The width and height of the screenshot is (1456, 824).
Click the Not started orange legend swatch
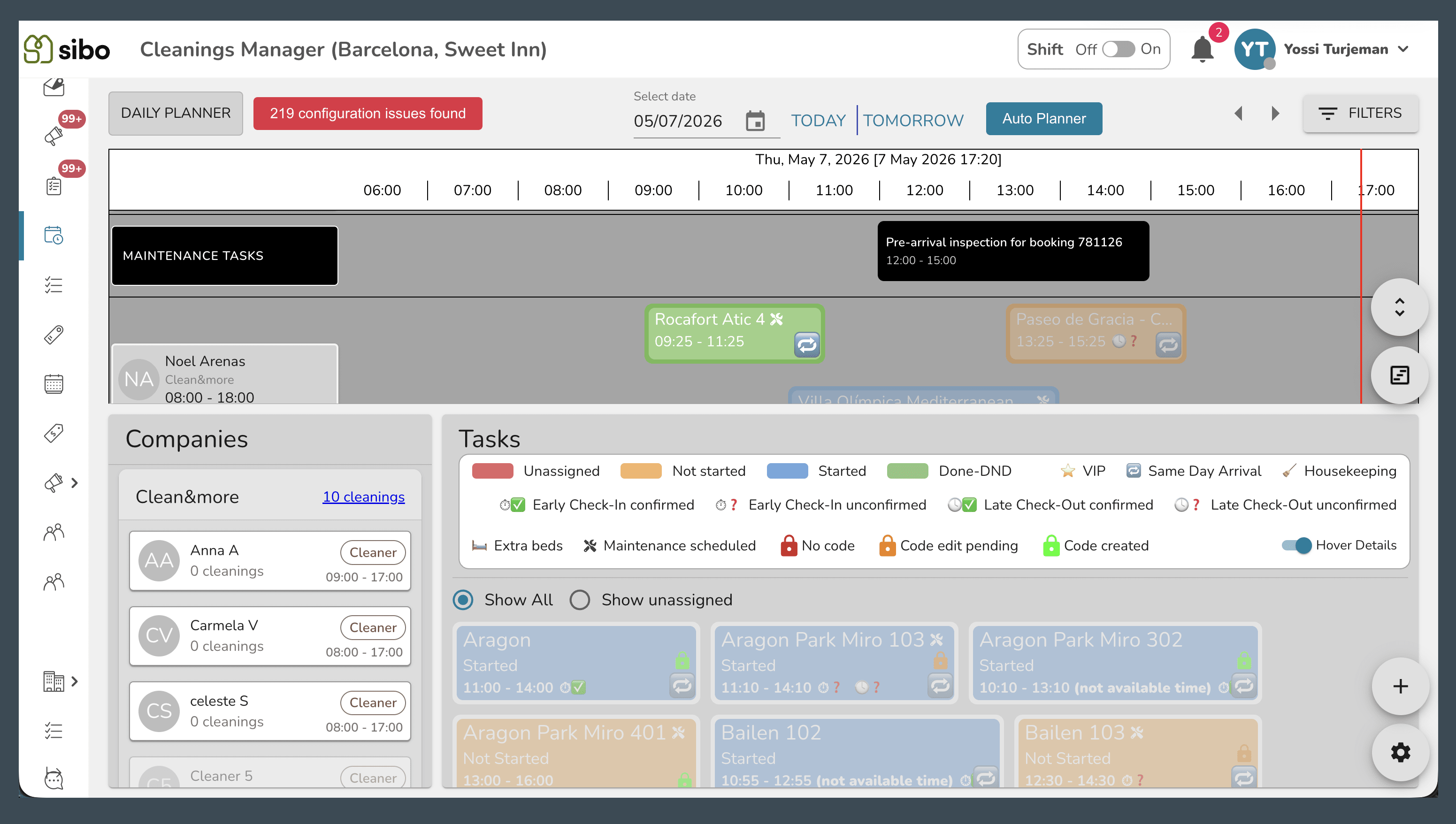[x=641, y=471]
